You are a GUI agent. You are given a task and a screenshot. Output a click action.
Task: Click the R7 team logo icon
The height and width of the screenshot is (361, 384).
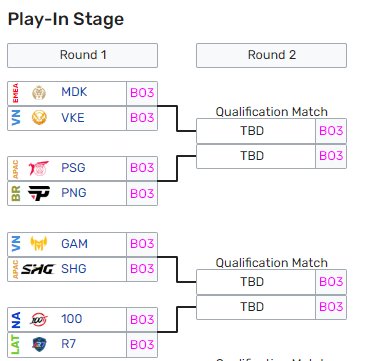pyautogui.click(x=39, y=344)
